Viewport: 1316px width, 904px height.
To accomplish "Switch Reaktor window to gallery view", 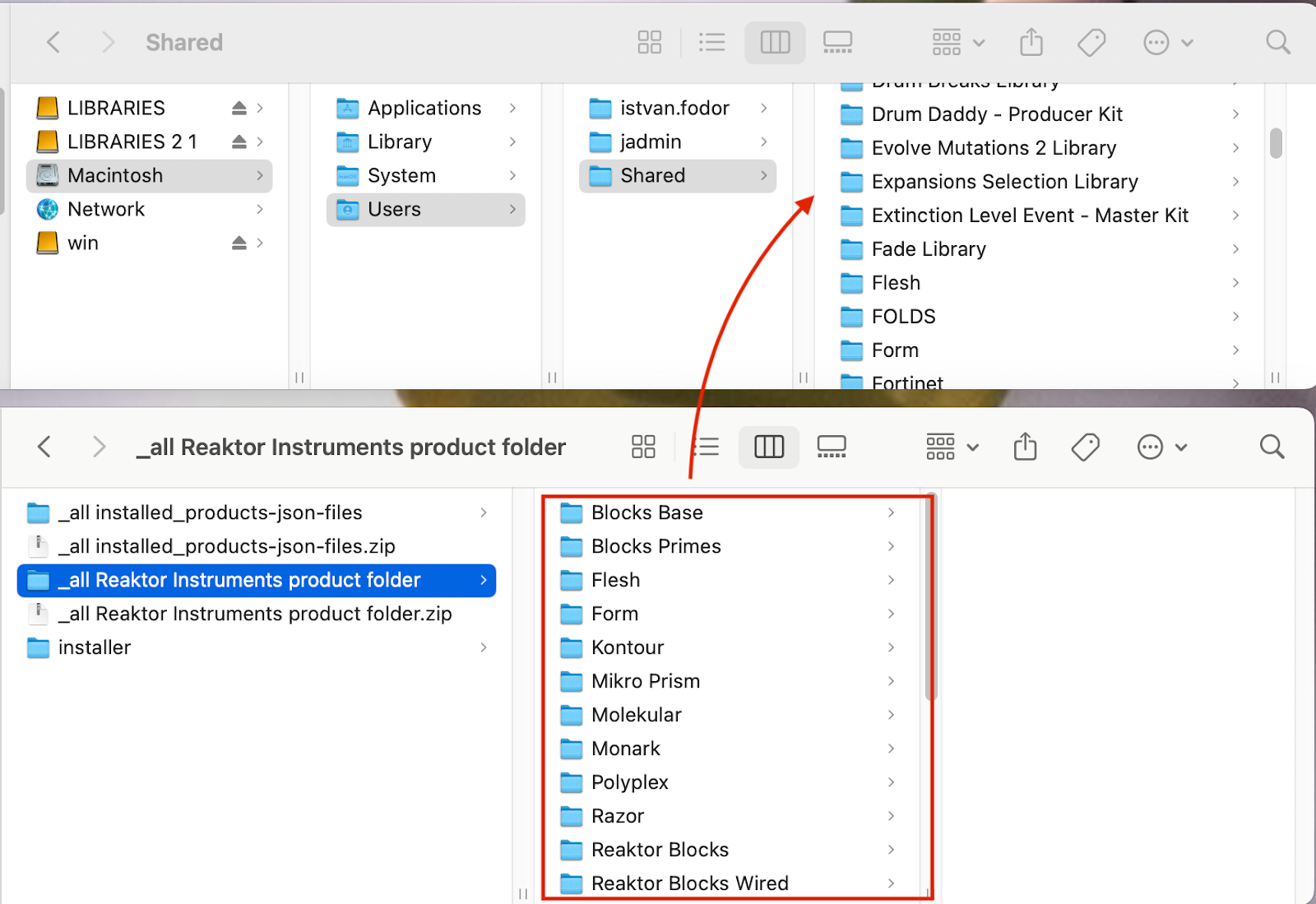I will 832,447.
